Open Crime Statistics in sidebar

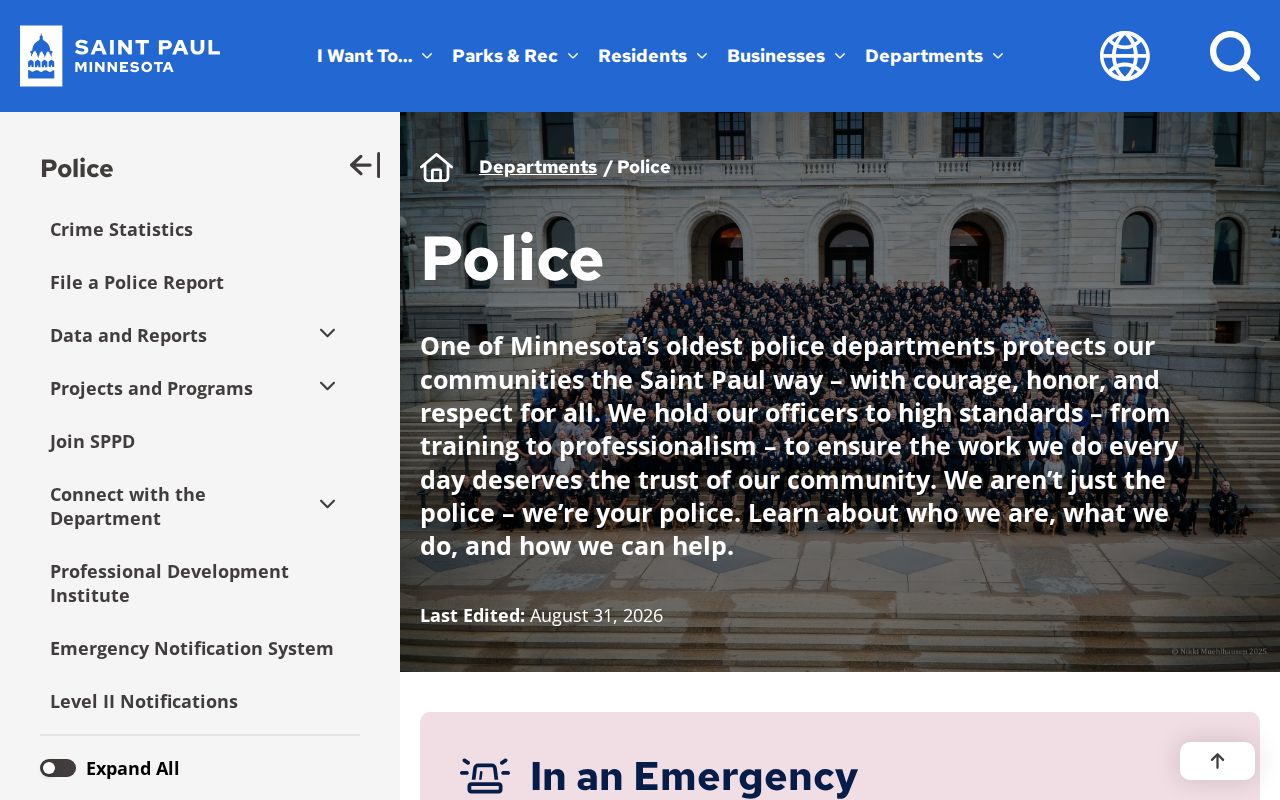121,229
